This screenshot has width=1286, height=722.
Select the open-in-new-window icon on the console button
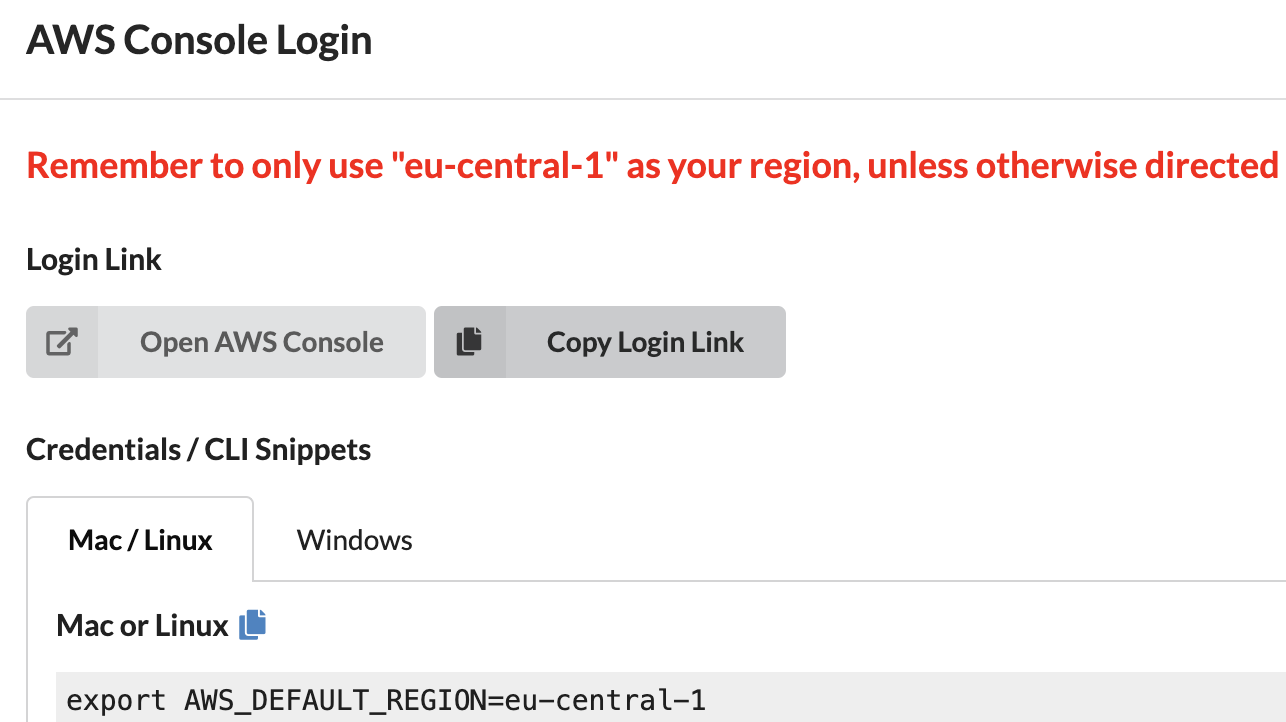61,341
